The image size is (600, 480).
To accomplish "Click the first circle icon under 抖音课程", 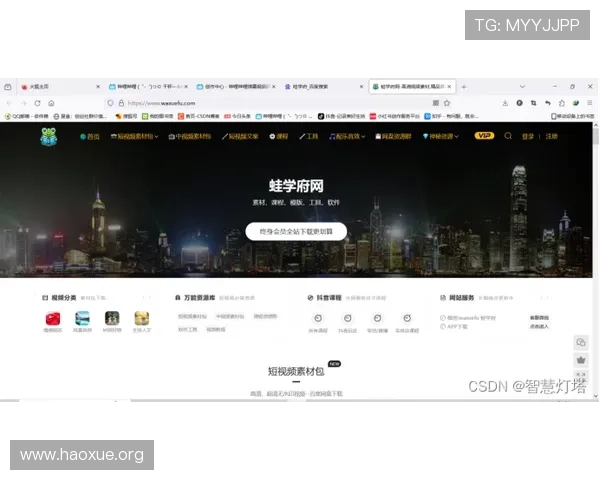I will point(318,318).
